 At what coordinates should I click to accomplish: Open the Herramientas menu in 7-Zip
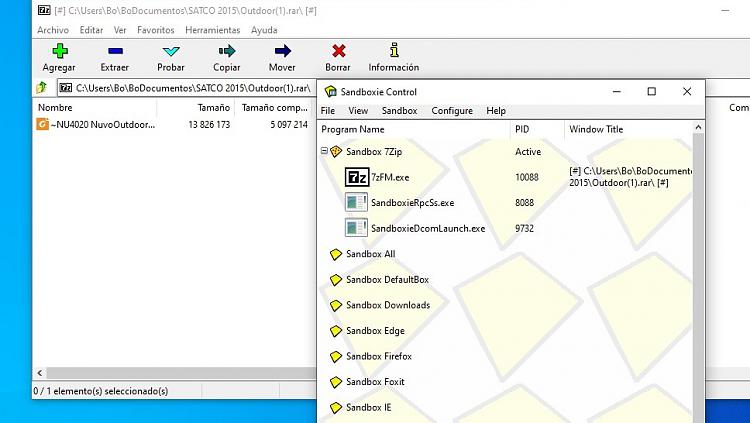pyautogui.click(x=213, y=30)
